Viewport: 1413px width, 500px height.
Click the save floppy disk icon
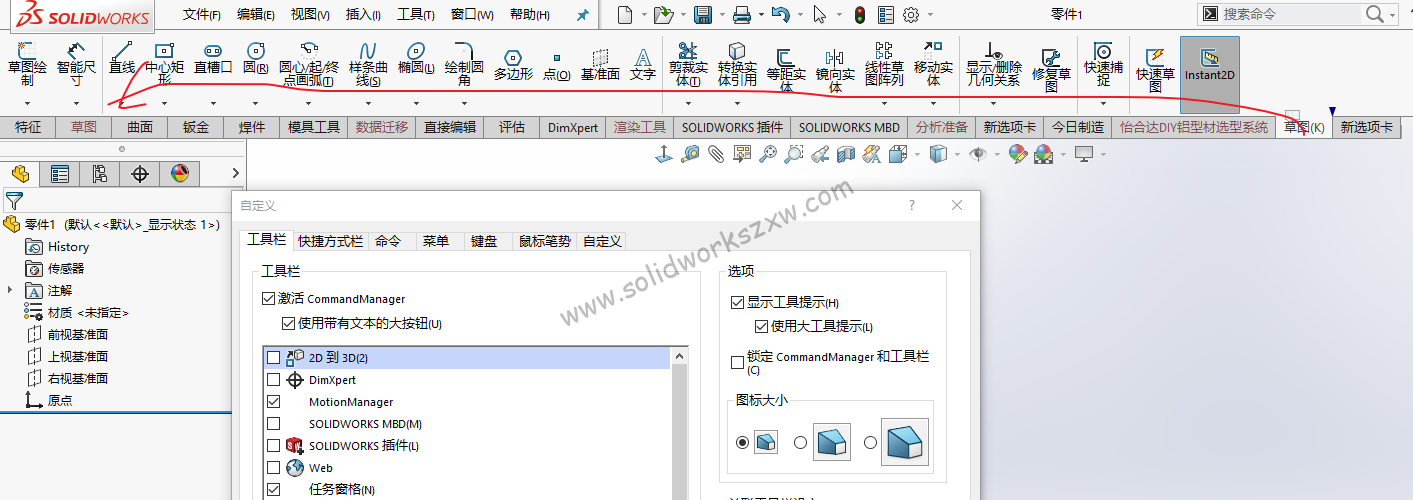[x=702, y=14]
